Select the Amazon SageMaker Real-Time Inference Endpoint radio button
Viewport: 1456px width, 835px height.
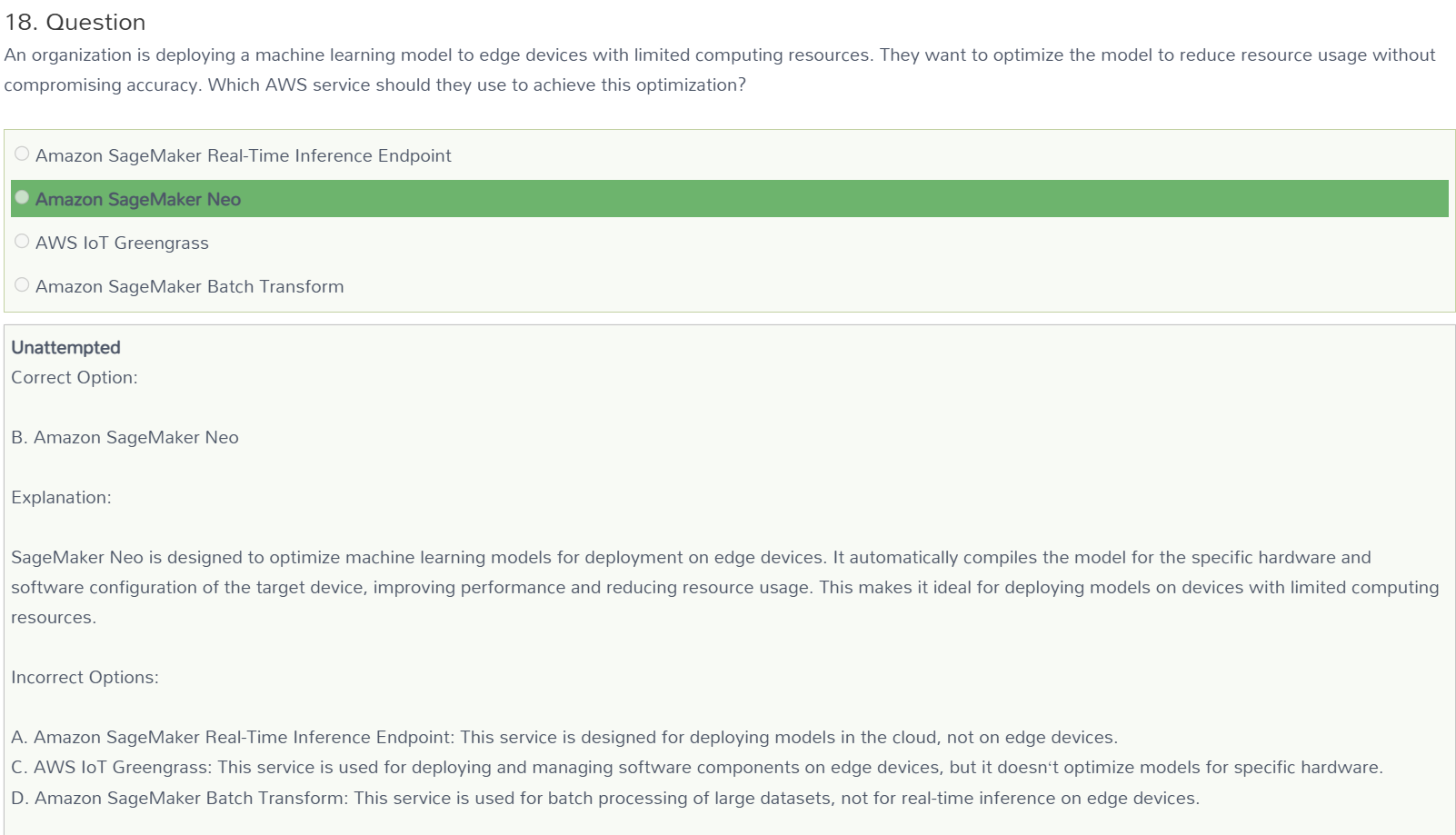[22, 154]
